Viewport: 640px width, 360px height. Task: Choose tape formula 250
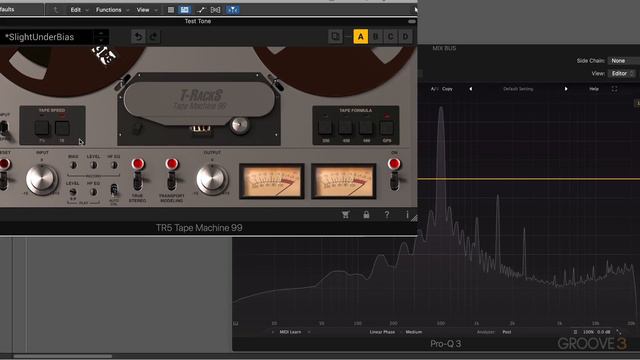325,128
